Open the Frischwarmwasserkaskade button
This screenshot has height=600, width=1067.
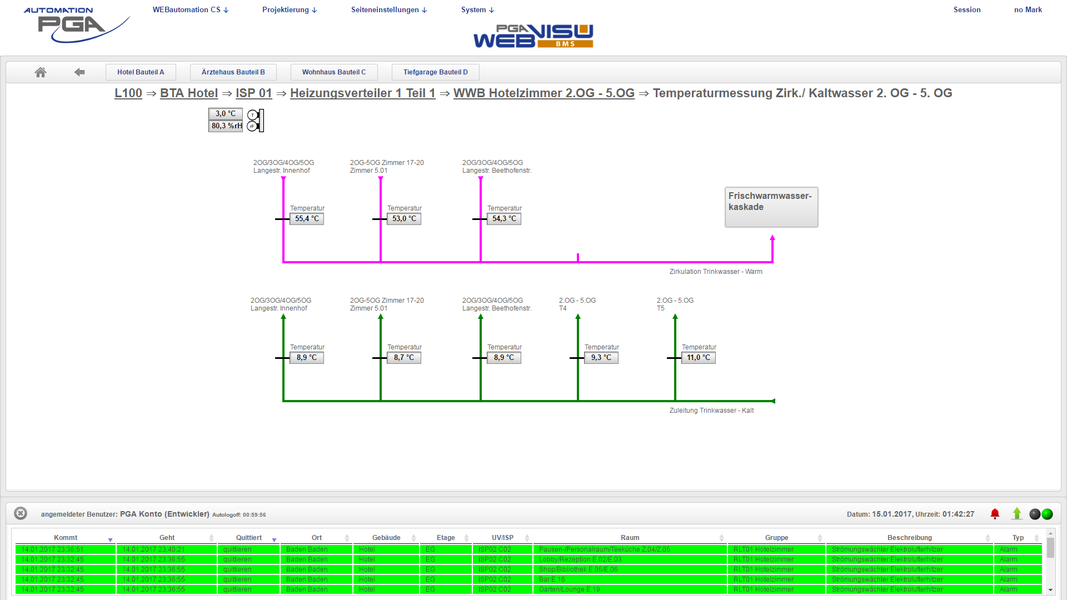pyautogui.click(x=770, y=207)
